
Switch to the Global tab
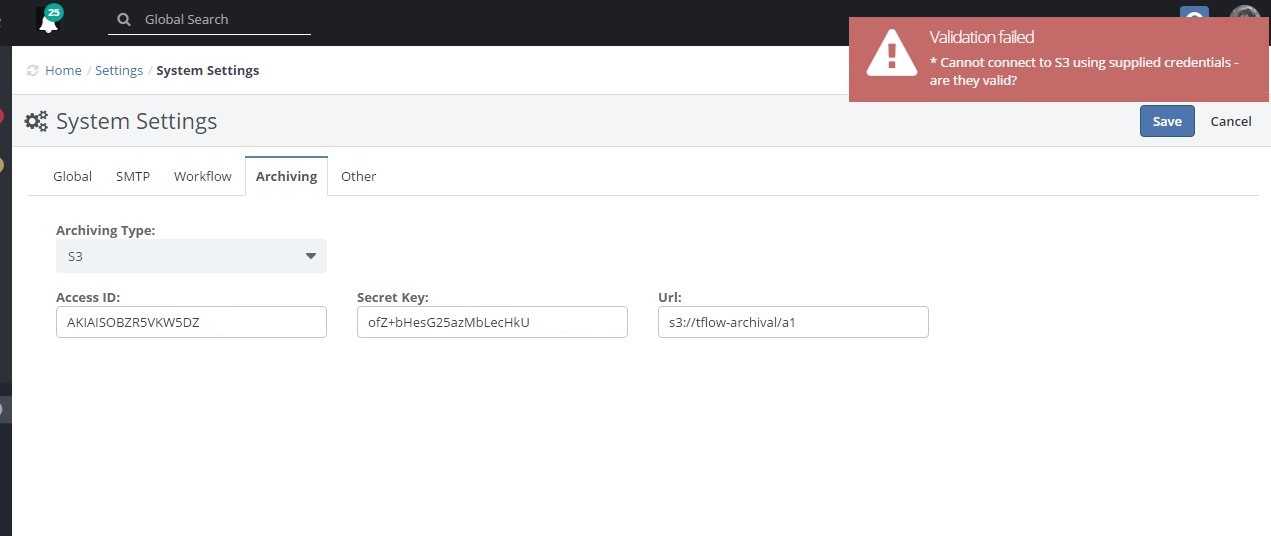[x=73, y=176]
